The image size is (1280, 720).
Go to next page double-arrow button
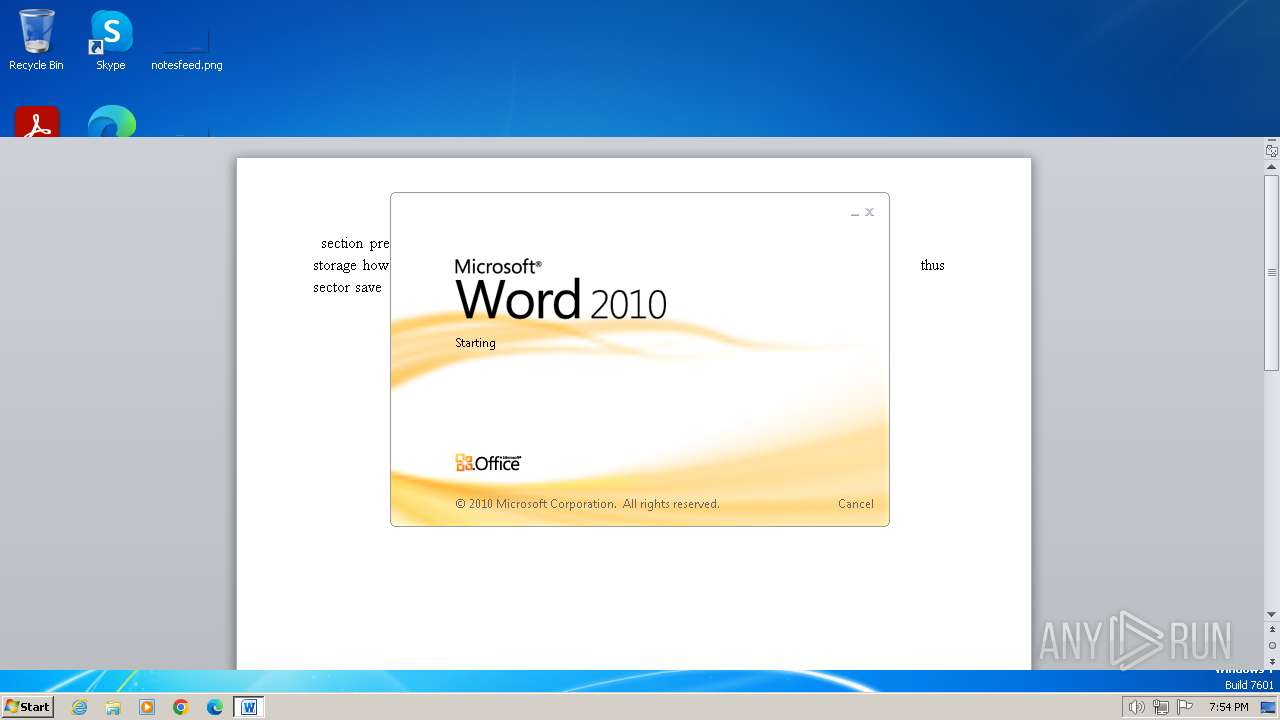tap(1272, 662)
